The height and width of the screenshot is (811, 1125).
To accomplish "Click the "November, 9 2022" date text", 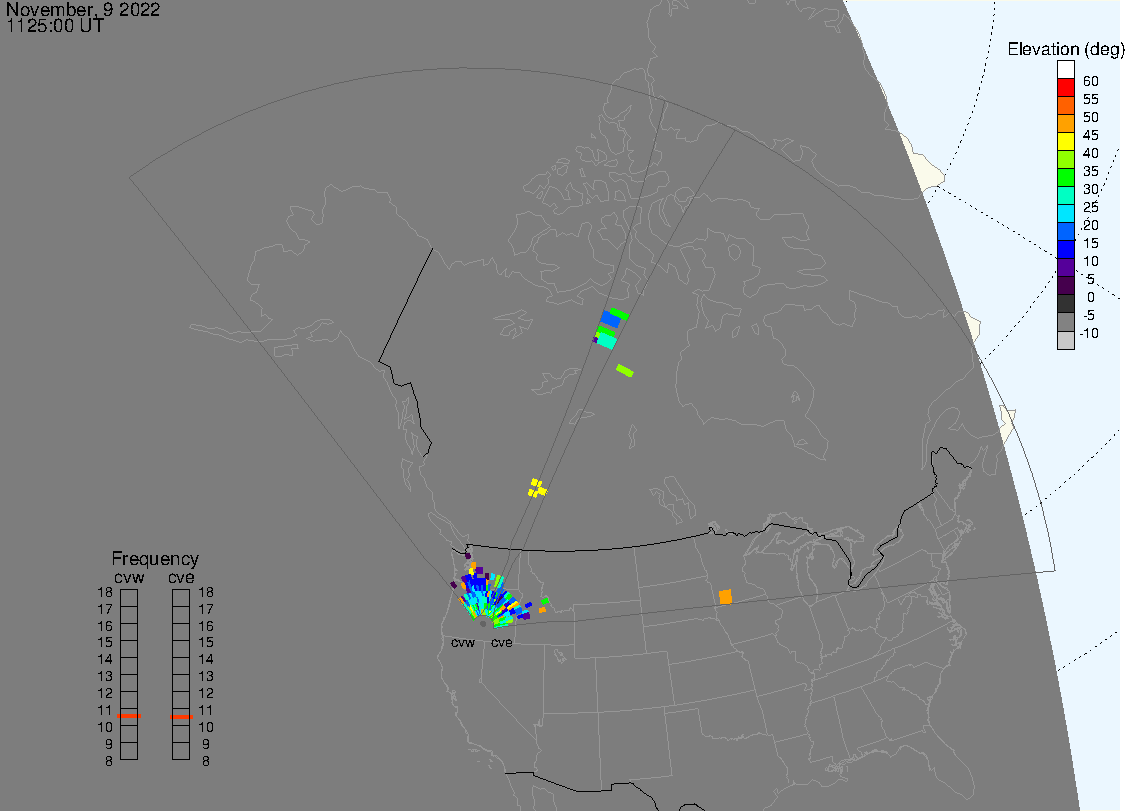I will [83, 9].
